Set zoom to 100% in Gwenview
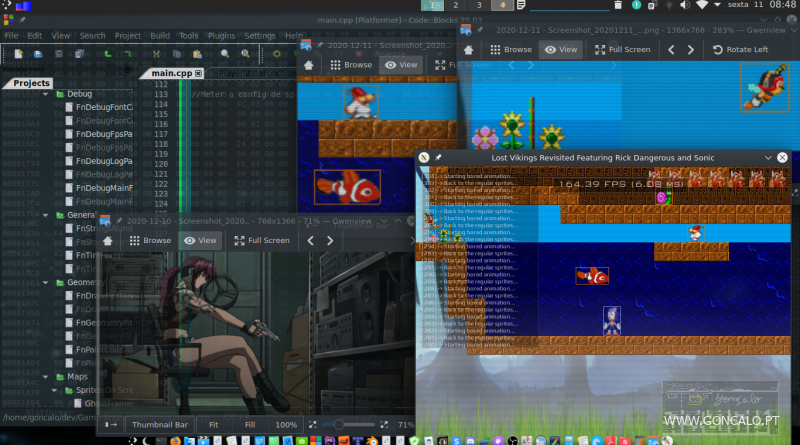Image resolution: width=800 pixels, height=445 pixels. click(286, 425)
